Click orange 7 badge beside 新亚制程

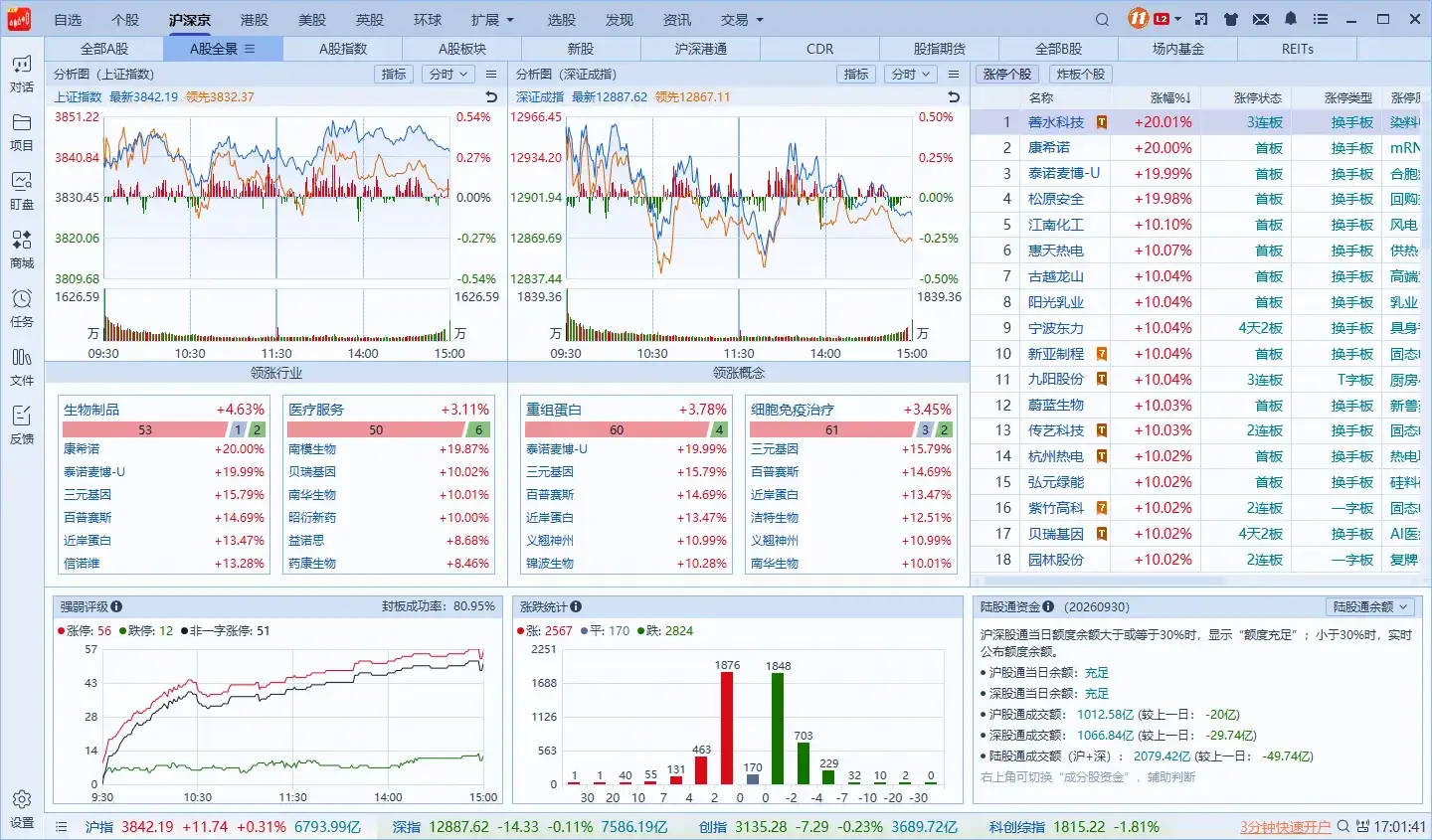(x=1102, y=354)
